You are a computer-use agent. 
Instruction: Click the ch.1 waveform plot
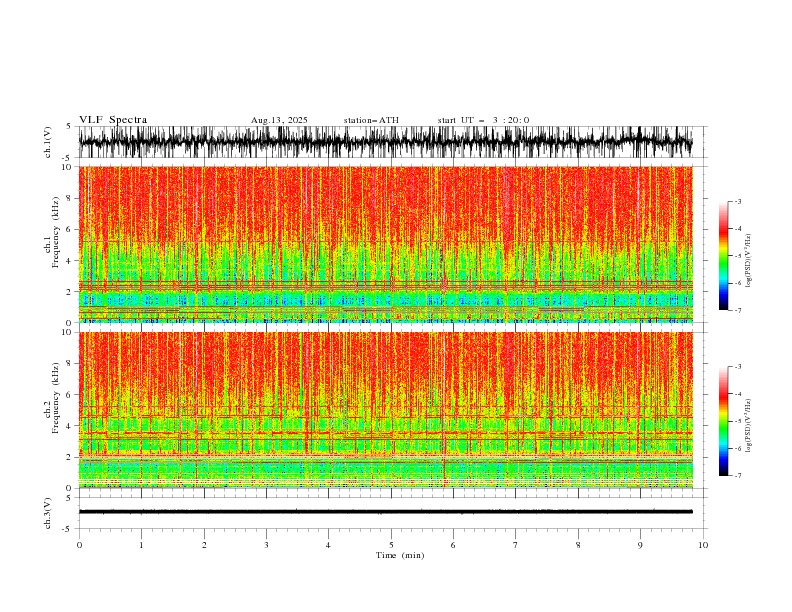click(x=385, y=142)
